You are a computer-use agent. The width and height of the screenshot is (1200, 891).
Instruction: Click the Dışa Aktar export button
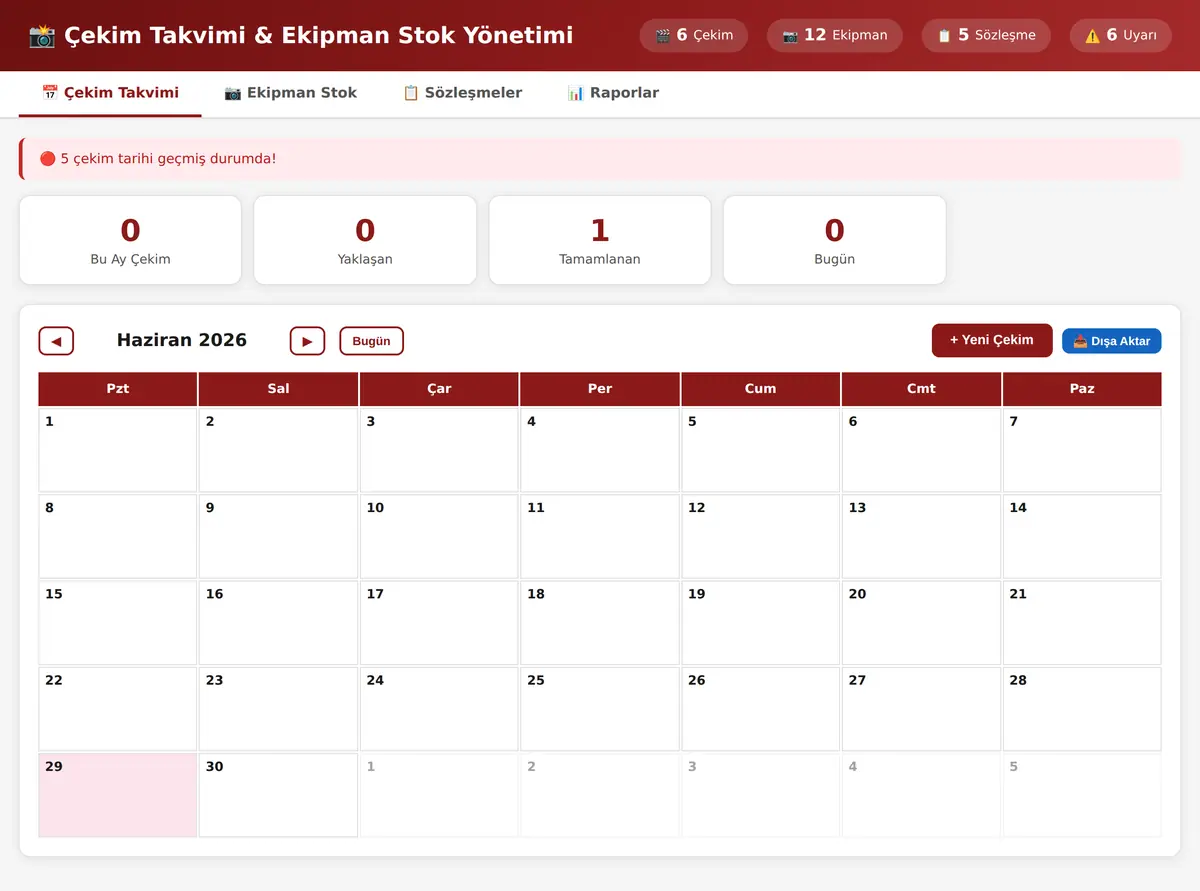1112,341
